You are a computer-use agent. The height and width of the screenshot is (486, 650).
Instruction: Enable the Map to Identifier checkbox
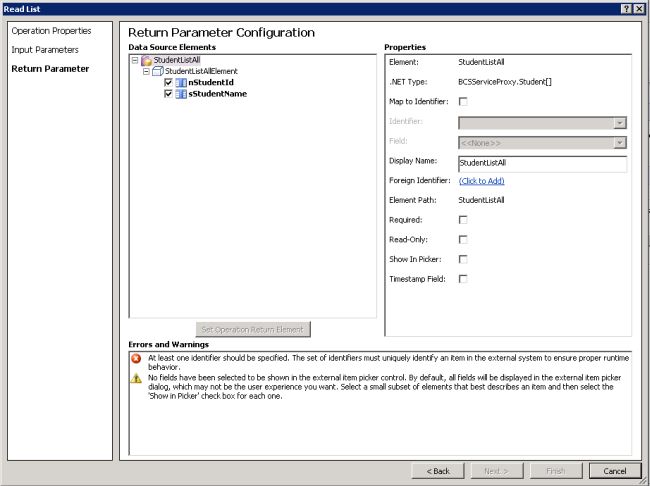(463, 101)
